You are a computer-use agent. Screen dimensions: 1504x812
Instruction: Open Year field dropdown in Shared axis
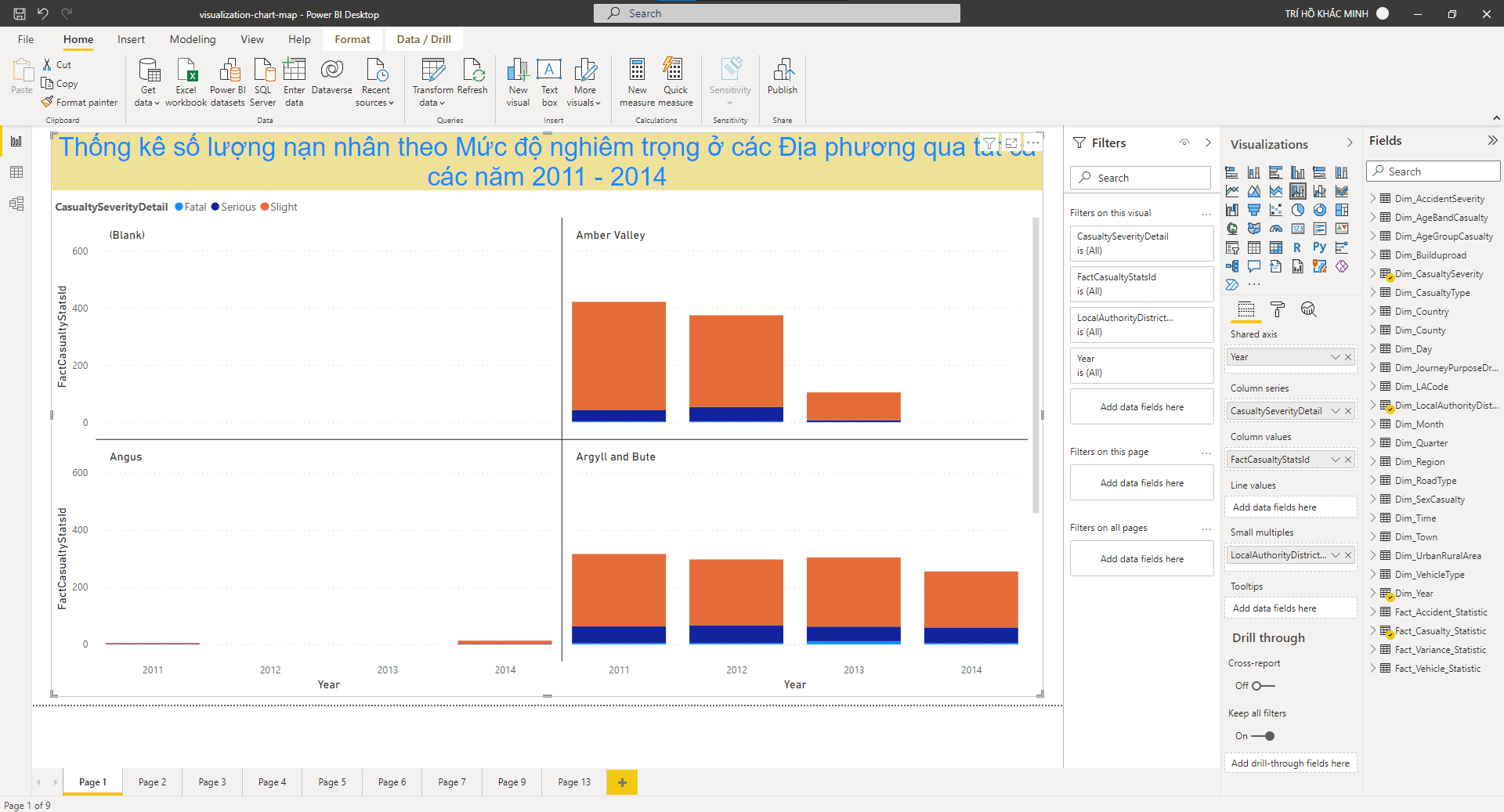point(1335,357)
